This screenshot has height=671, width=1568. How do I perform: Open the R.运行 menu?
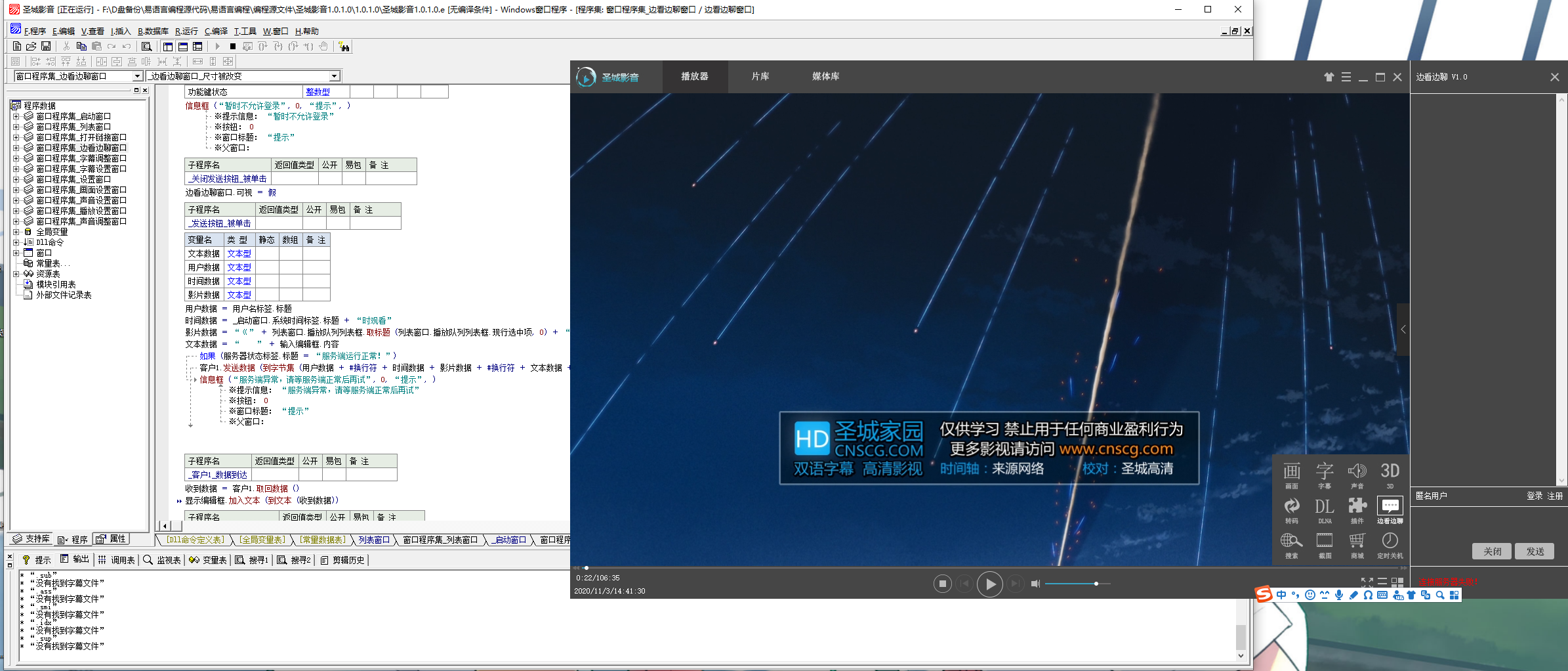coord(186,31)
